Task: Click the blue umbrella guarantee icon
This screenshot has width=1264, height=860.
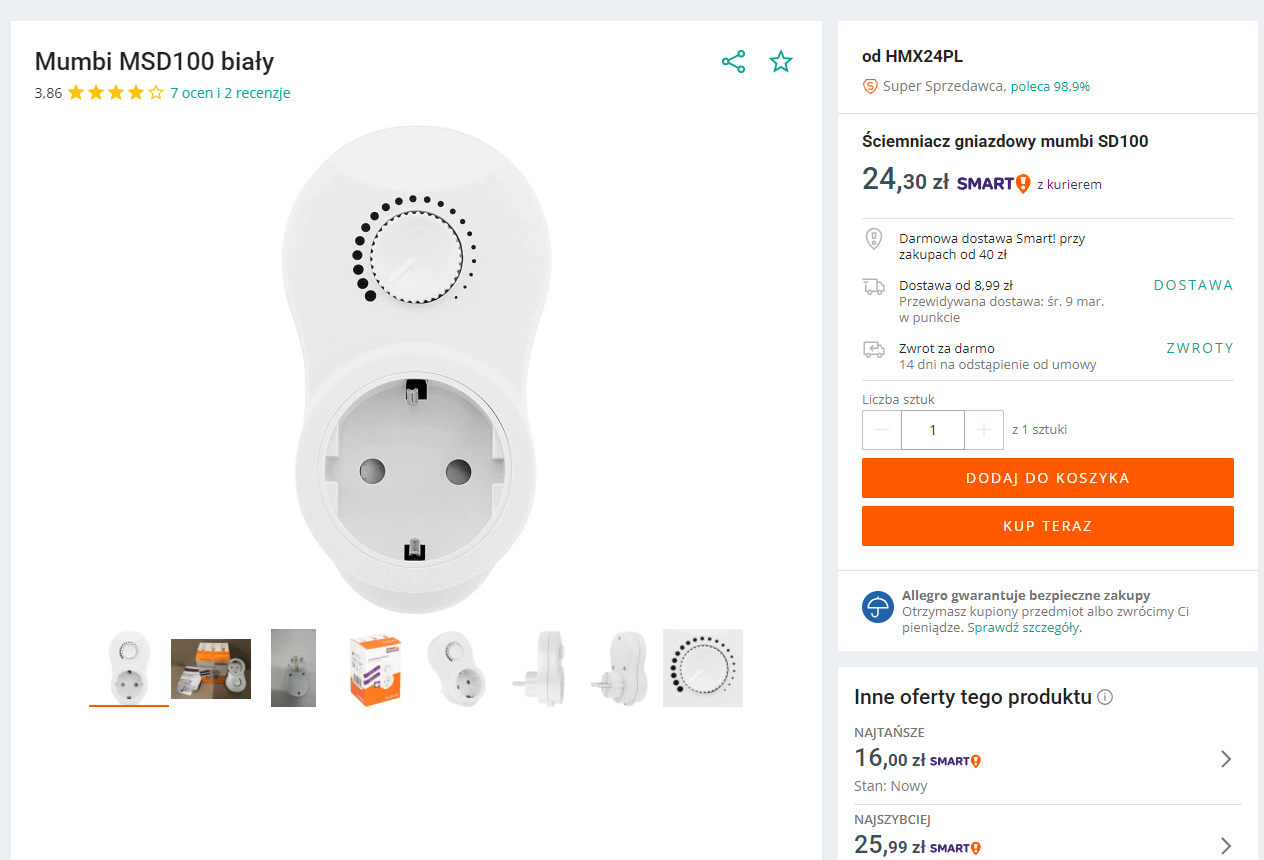Action: [878, 607]
